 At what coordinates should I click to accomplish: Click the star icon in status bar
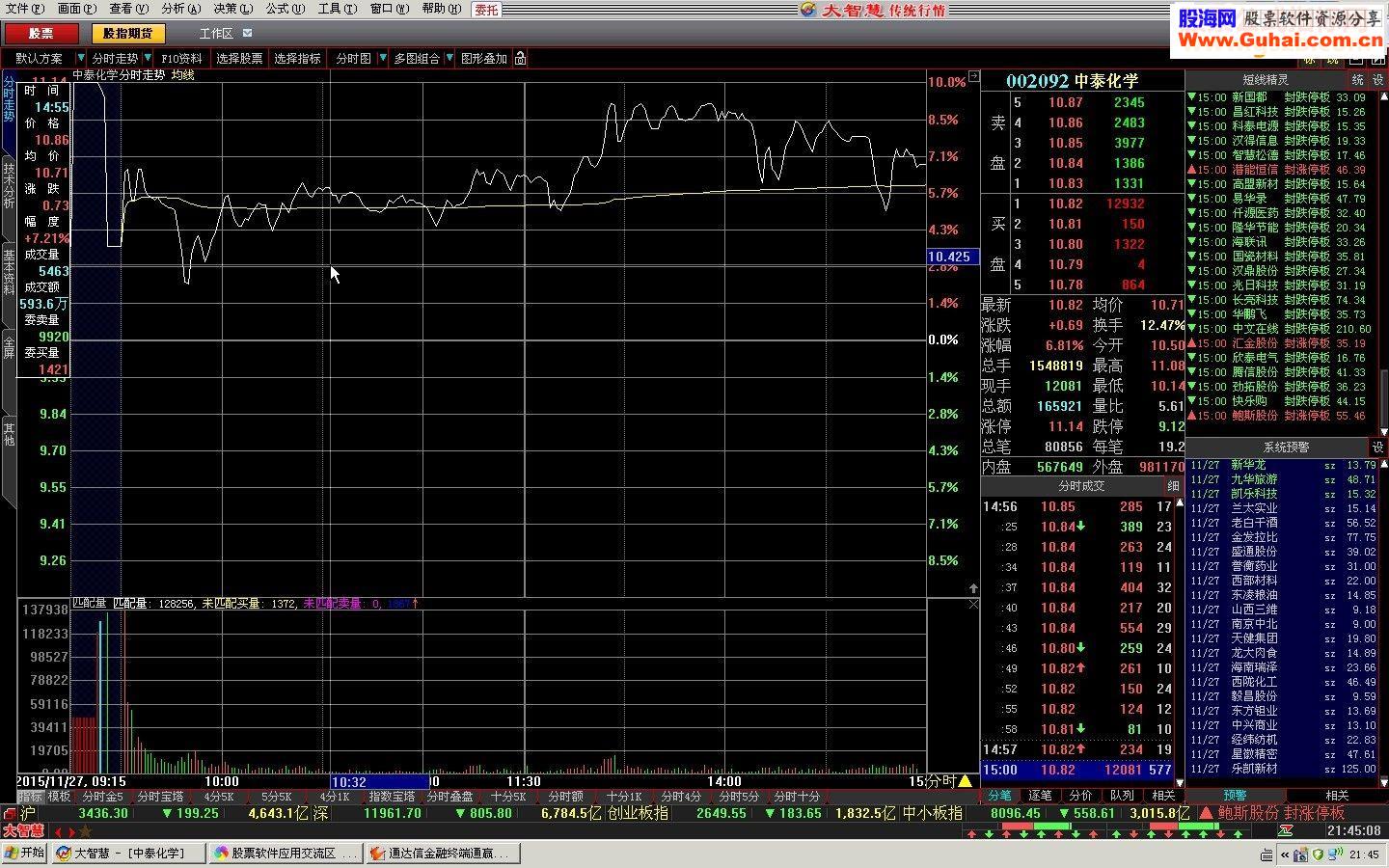86,831
